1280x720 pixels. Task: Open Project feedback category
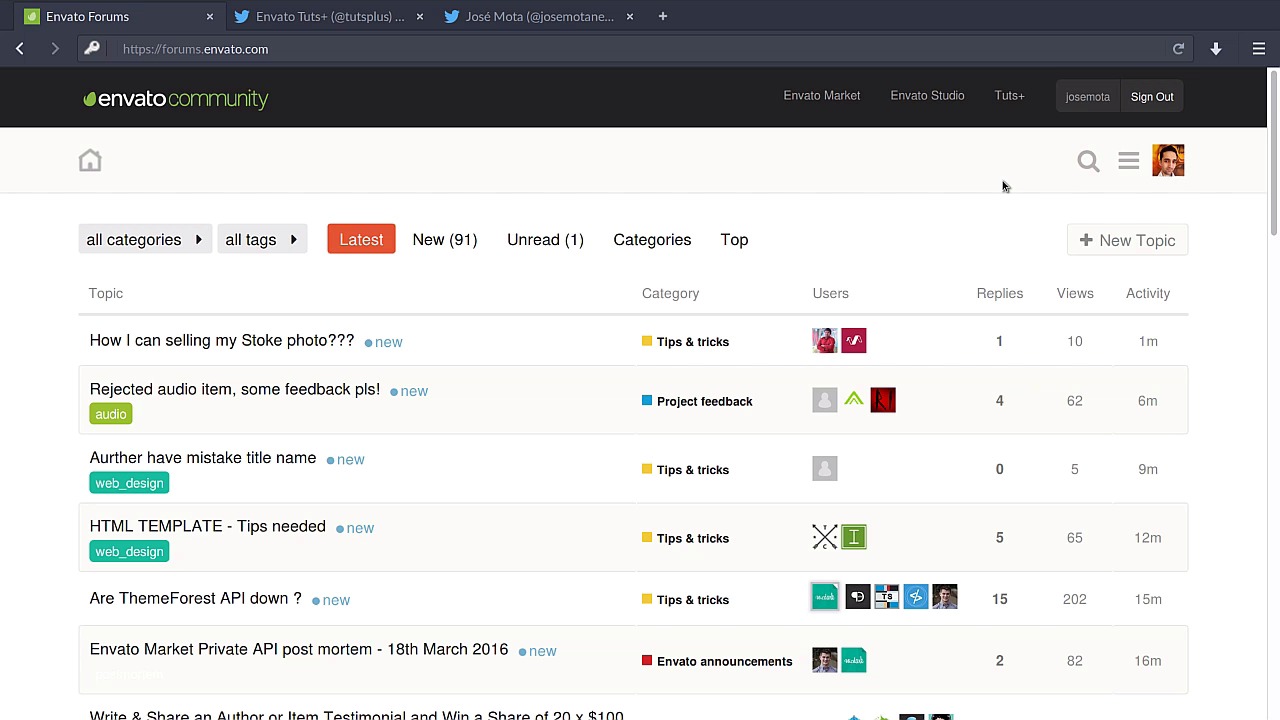697,401
